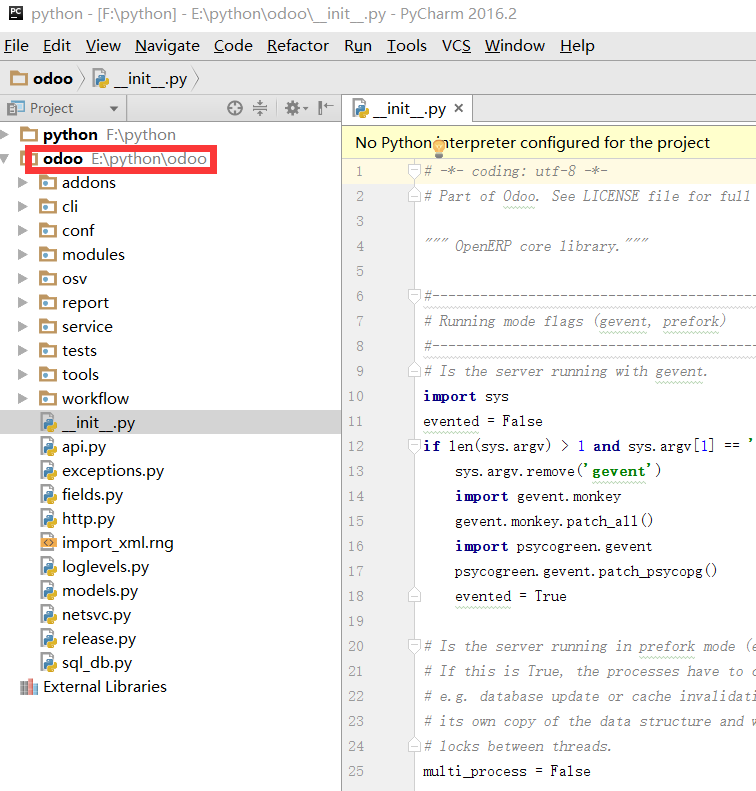Click 'multi_process = False' code line

coord(506,771)
